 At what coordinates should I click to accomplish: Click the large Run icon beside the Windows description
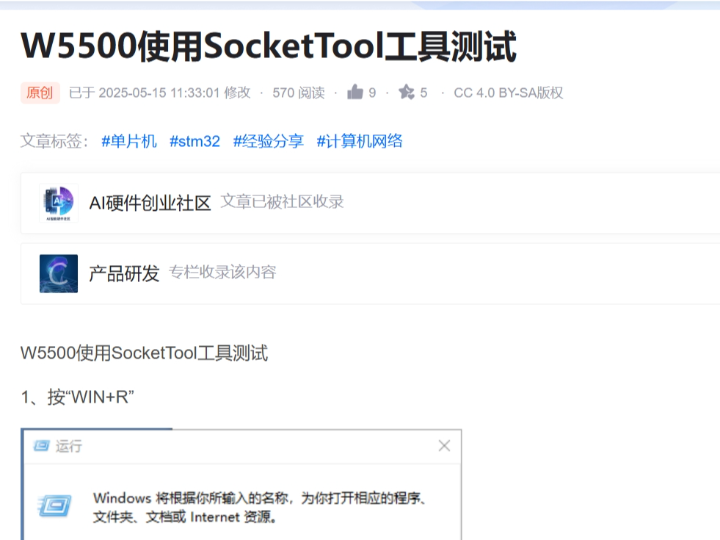[x=55, y=507]
